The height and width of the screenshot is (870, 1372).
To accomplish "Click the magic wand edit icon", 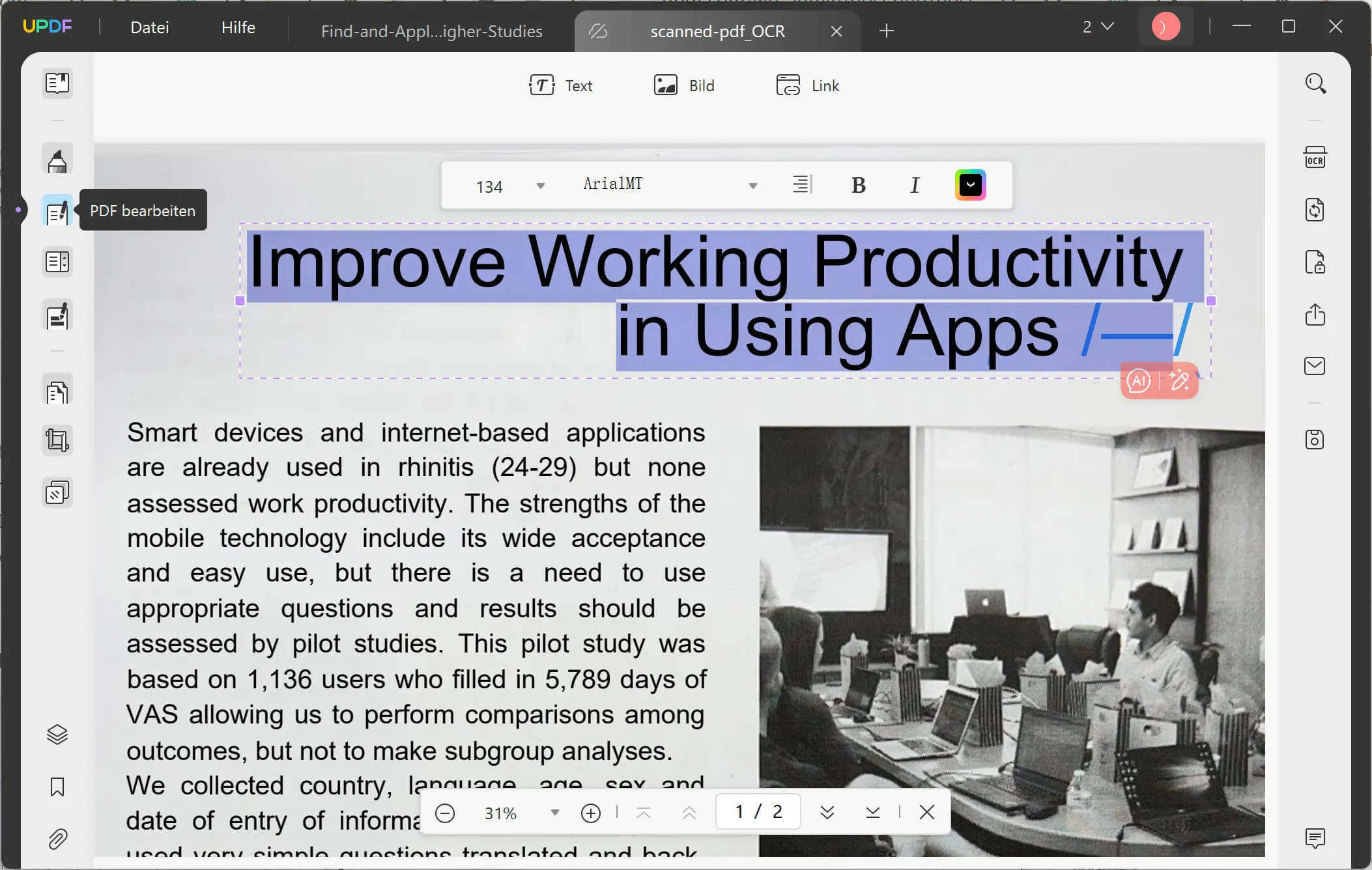I will pyautogui.click(x=1179, y=381).
